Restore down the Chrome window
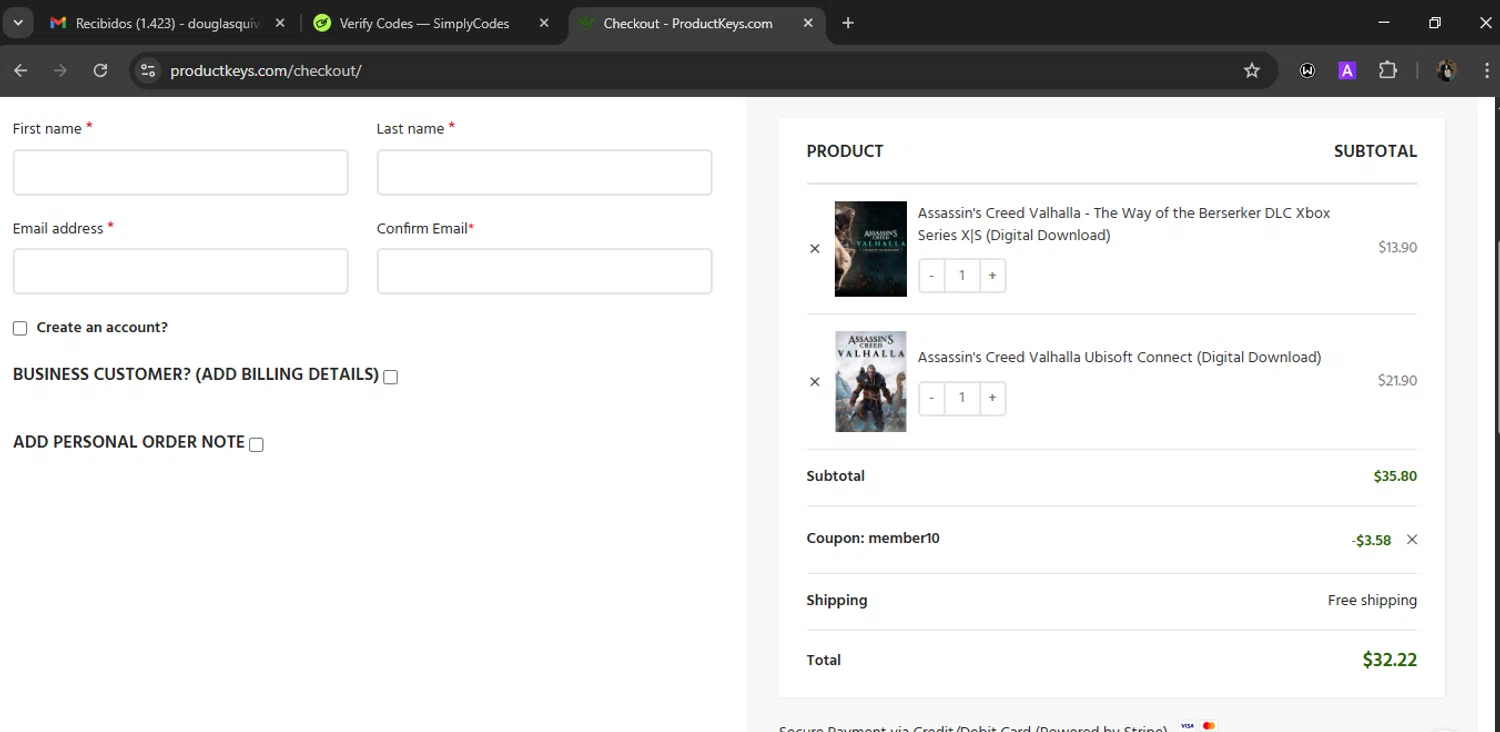Viewport: 1500px width, 732px height. 1435,23
